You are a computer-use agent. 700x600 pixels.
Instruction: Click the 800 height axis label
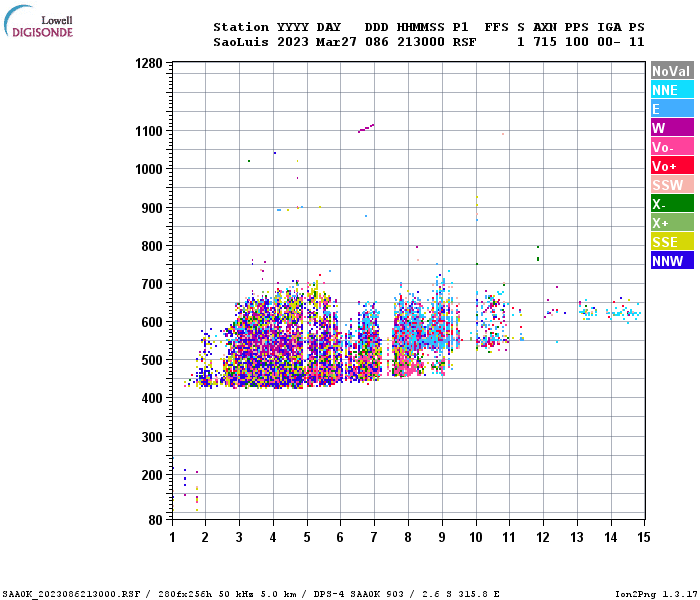point(152,246)
